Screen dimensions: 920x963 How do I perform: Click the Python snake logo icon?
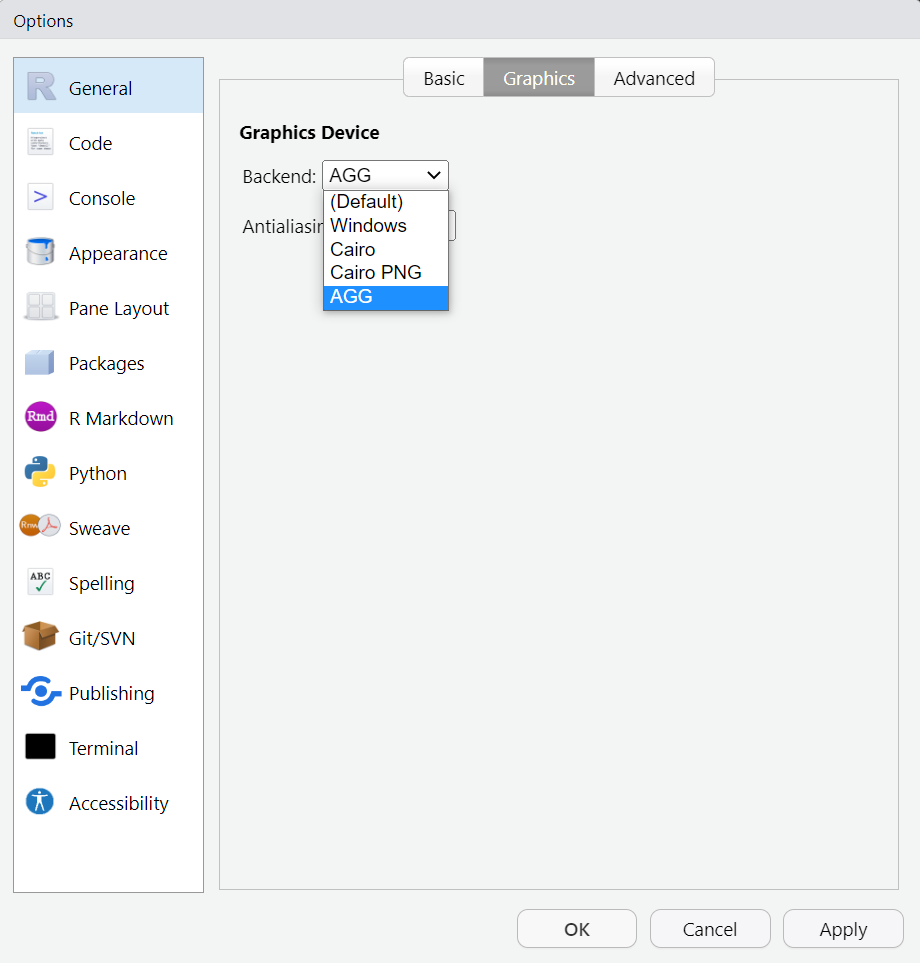pyautogui.click(x=41, y=473)
